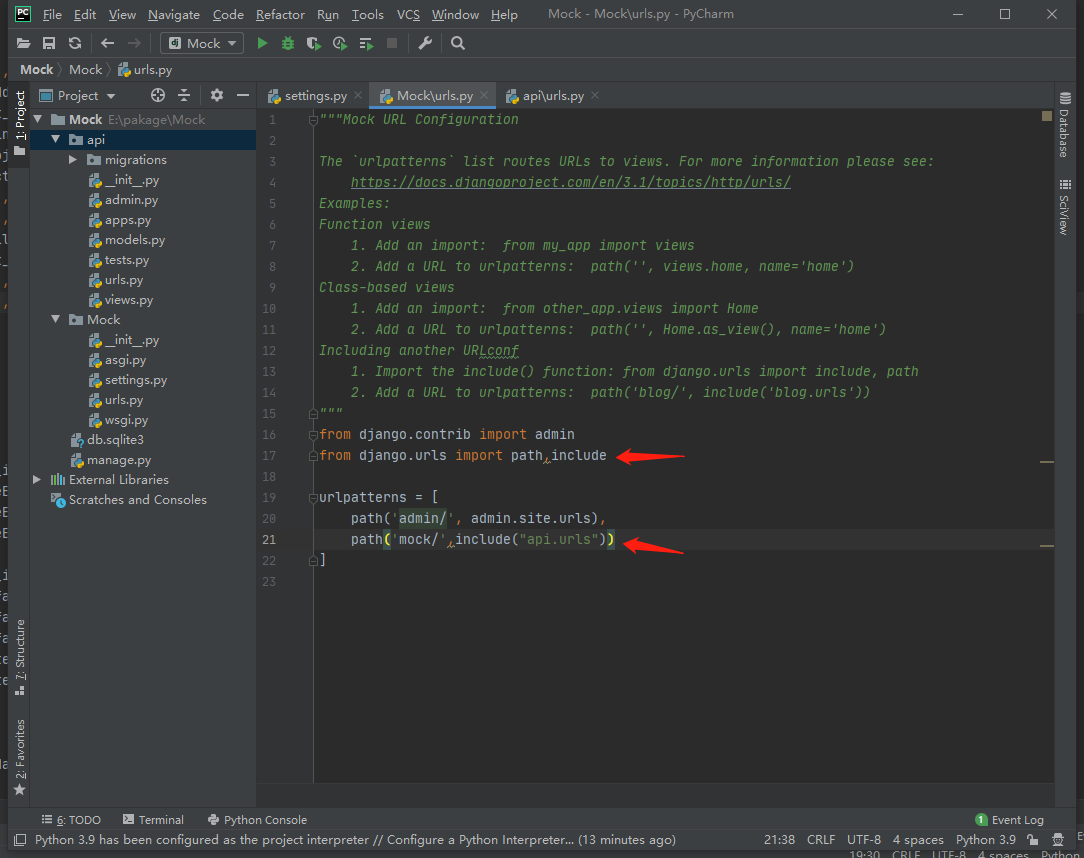The width and height of the screenshot is (1084, 858).
Task: Open the 6: TODO tool window
Action: coord(71,820)
